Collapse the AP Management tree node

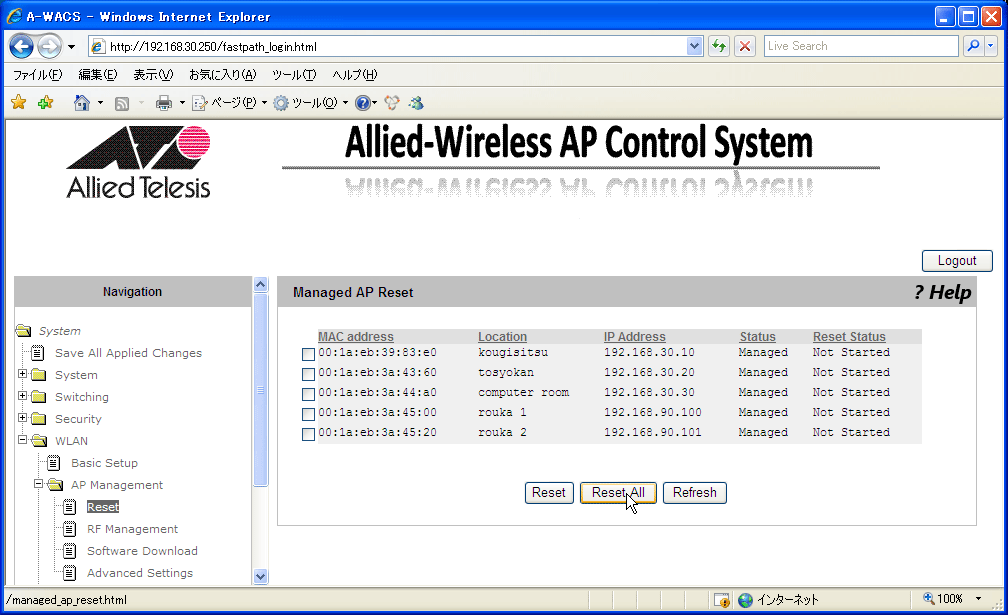coord(39,484)
